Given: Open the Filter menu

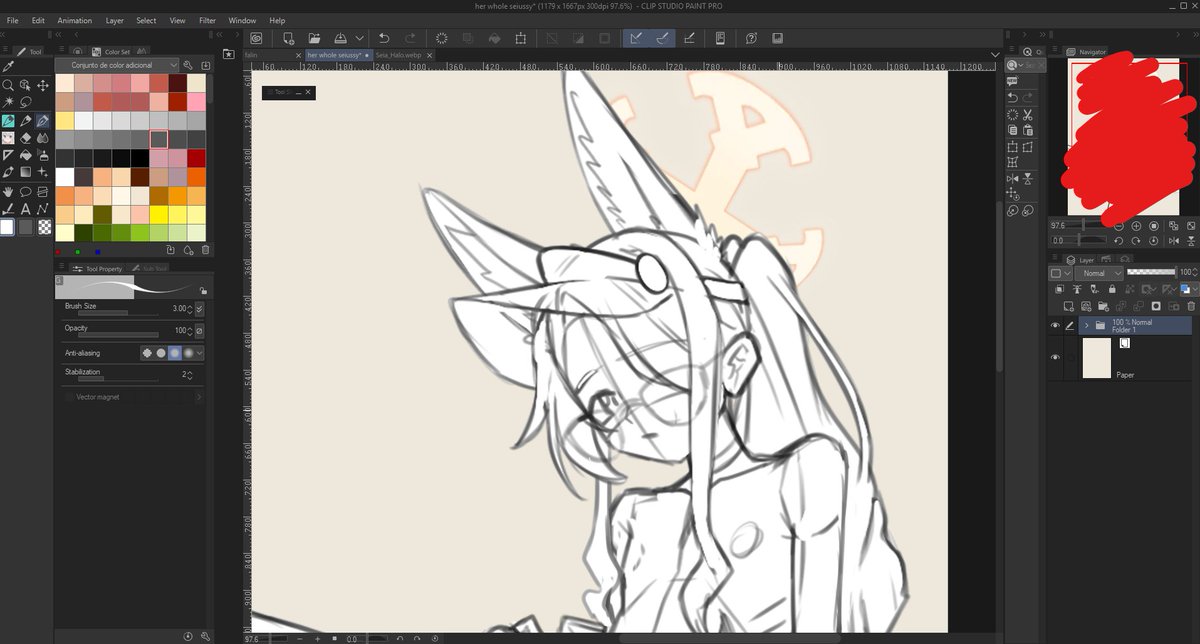Looking at the screenshot, I should [207, 20].
